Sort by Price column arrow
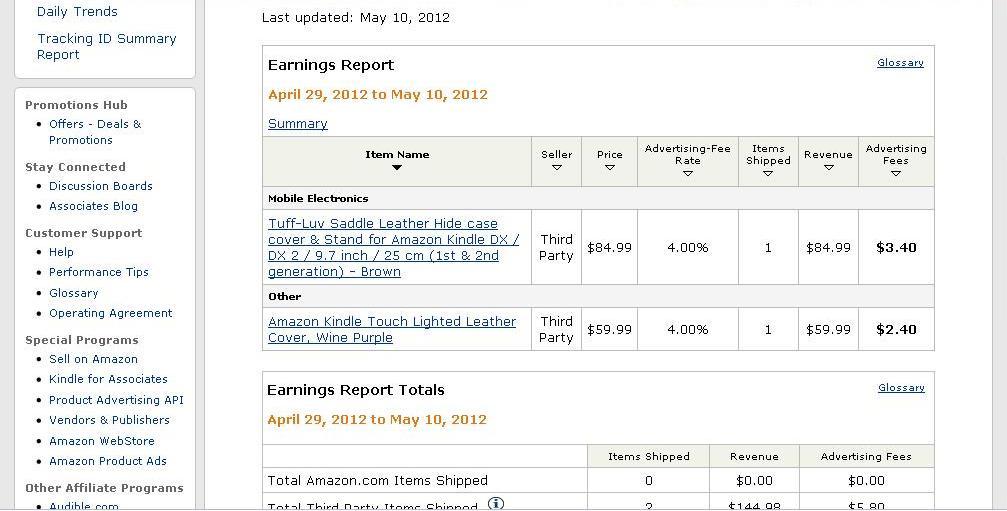This screenshot has height=511, width=1007. point(609,168)
